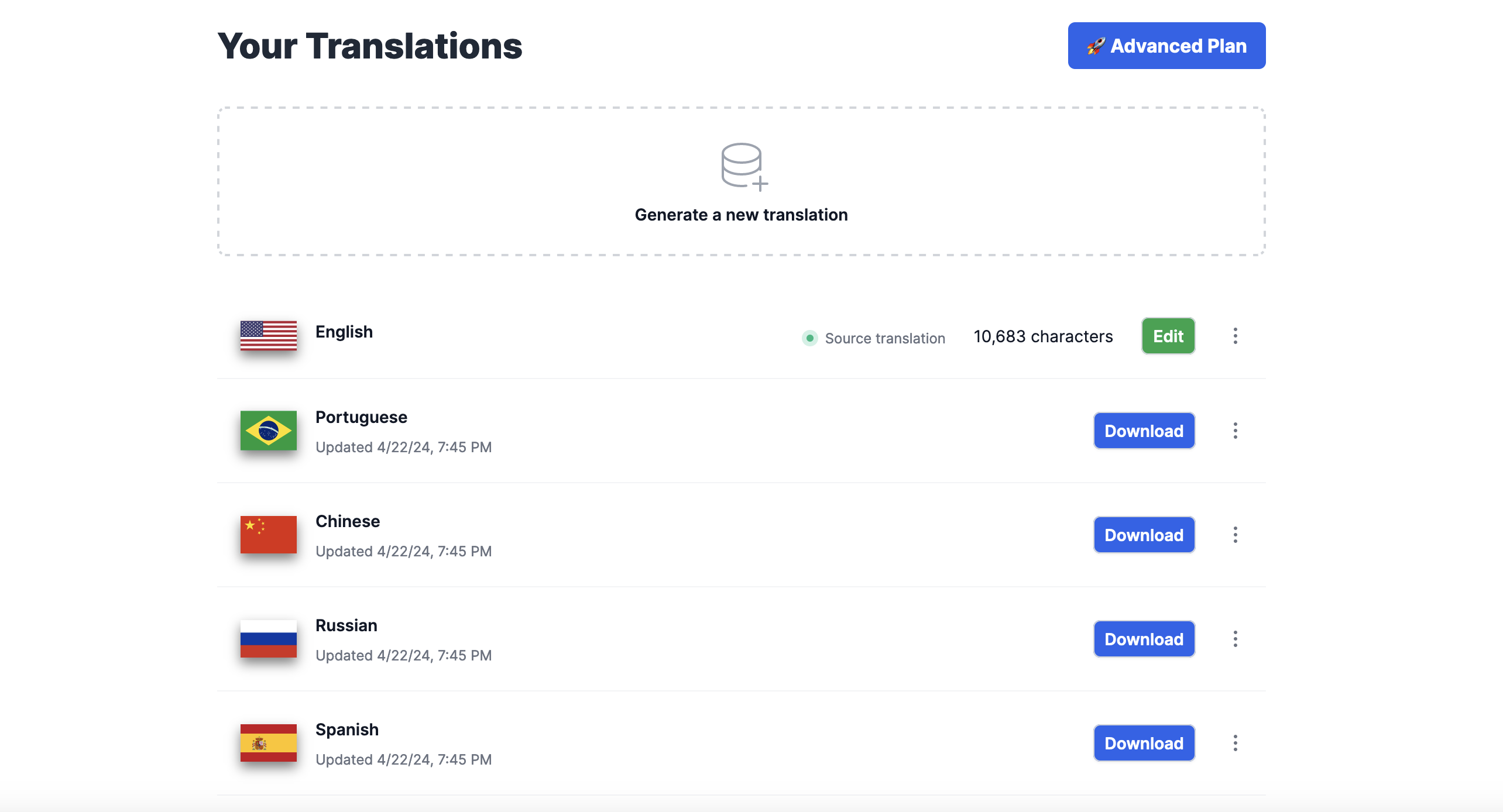1503x812 pixels.
Task: Open the English row three-dot menu
Action: pos(1235,336)
